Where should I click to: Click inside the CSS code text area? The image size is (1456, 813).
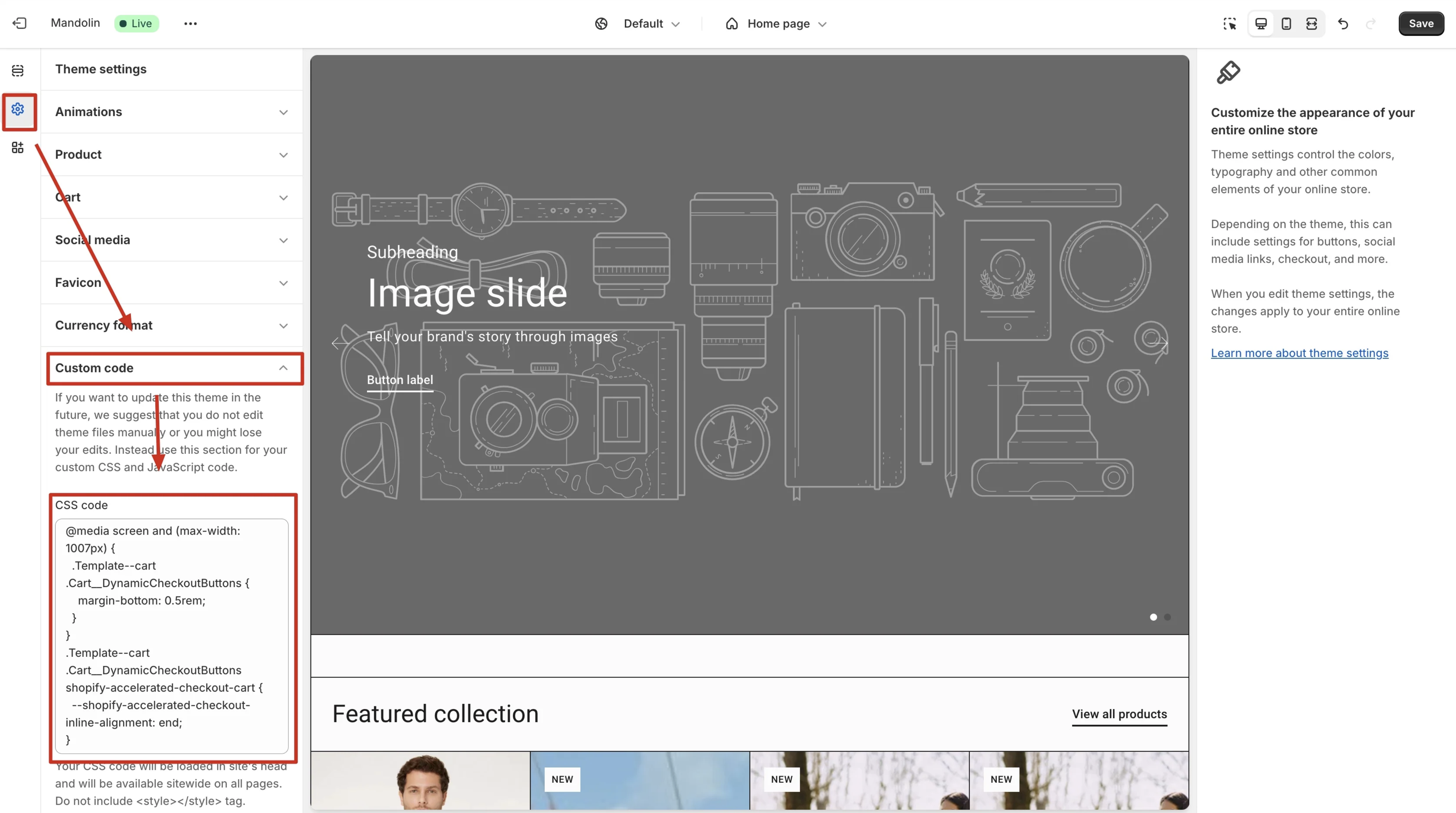pyautogui.click(x=172, y=635)
